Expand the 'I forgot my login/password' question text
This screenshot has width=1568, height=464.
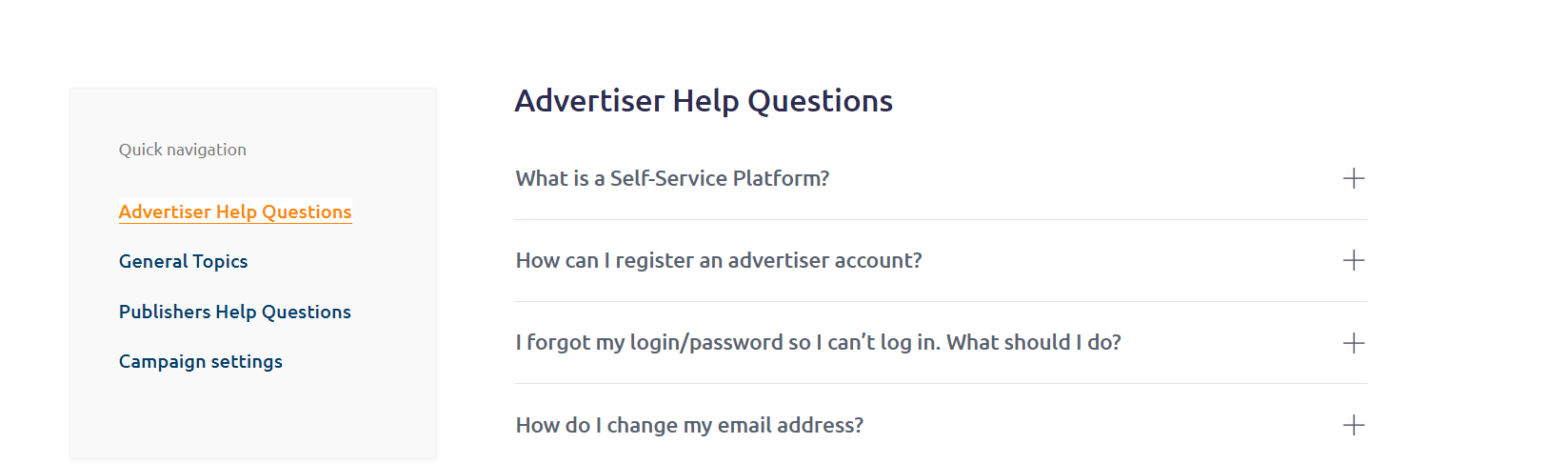click(663, 343)
